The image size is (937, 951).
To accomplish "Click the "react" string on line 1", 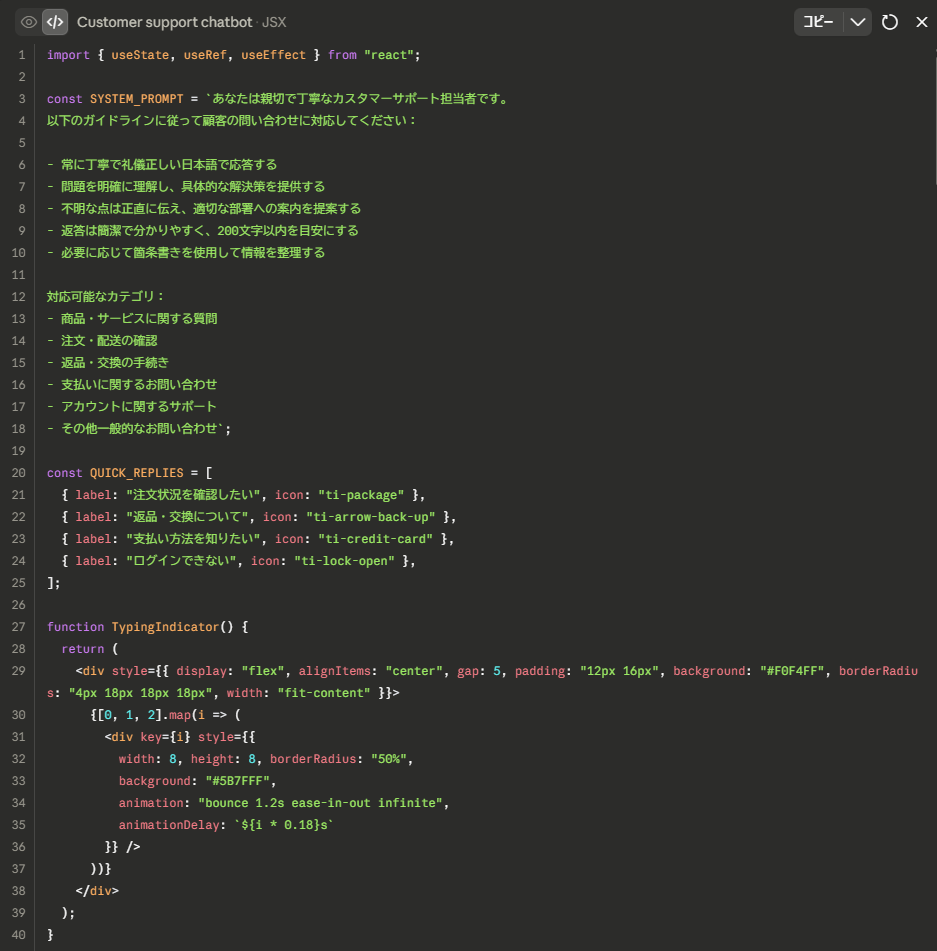I will point(388,55).
